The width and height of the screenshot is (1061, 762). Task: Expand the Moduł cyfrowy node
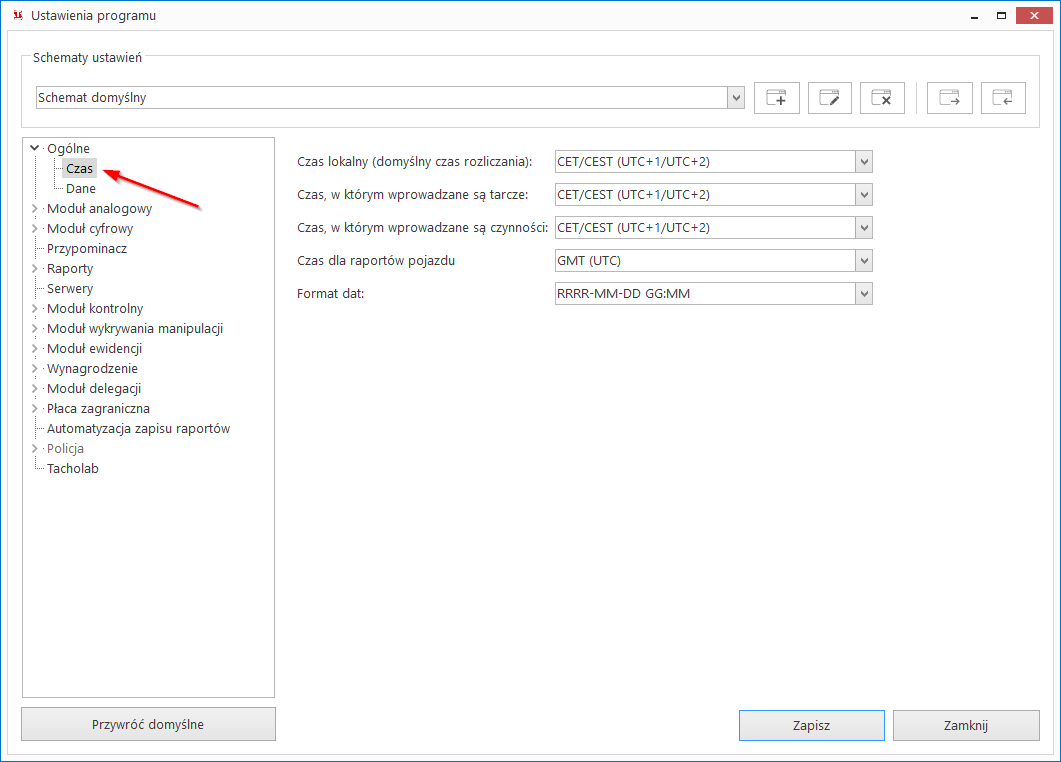point(35,229)
